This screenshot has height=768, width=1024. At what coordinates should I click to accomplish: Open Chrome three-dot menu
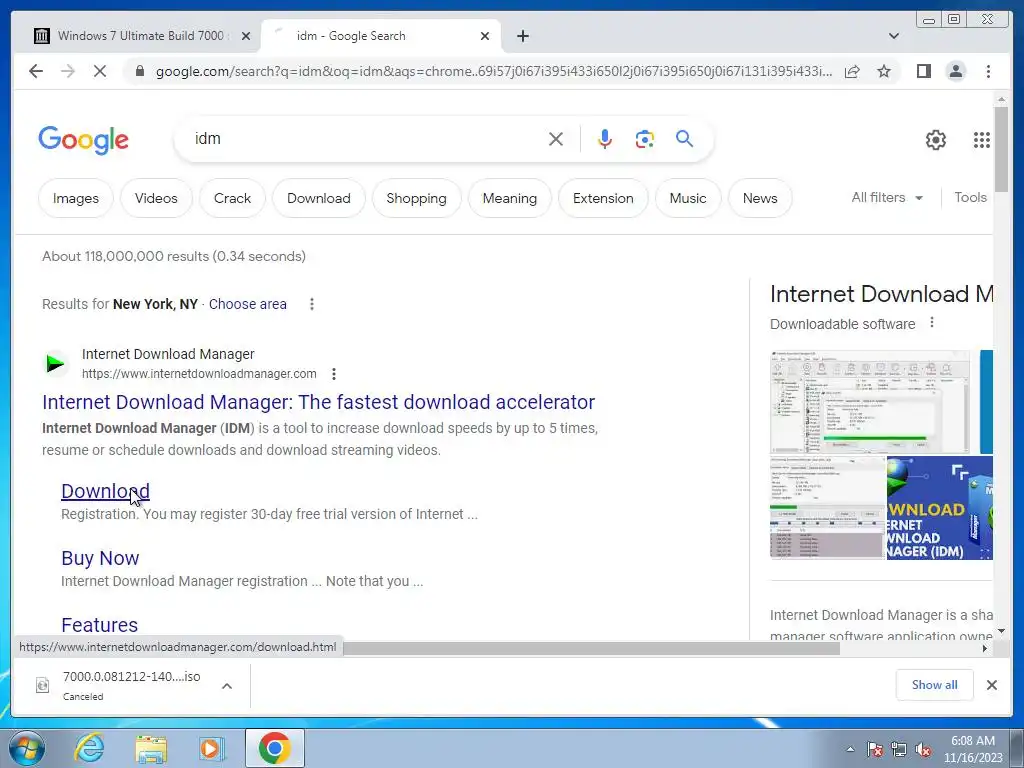tap(988, 71)
